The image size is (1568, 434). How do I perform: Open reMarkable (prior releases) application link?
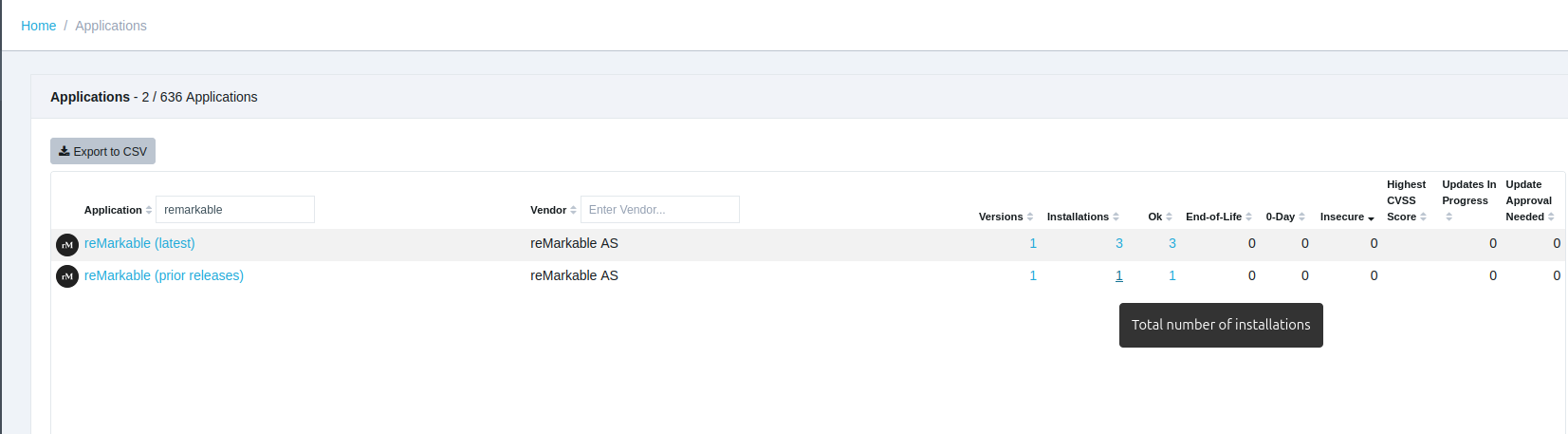(x=163, y=275)
